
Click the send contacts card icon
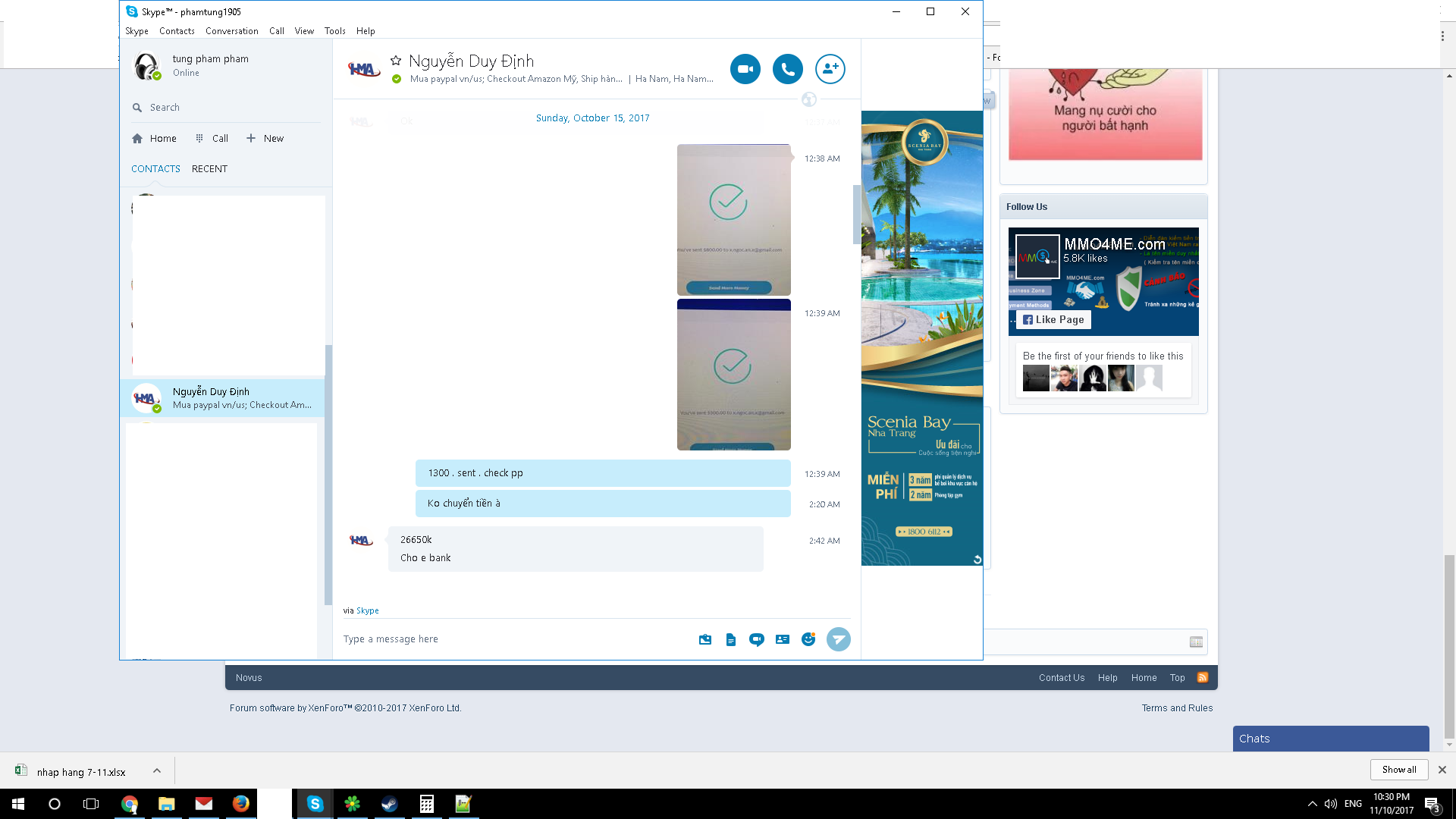783,640
